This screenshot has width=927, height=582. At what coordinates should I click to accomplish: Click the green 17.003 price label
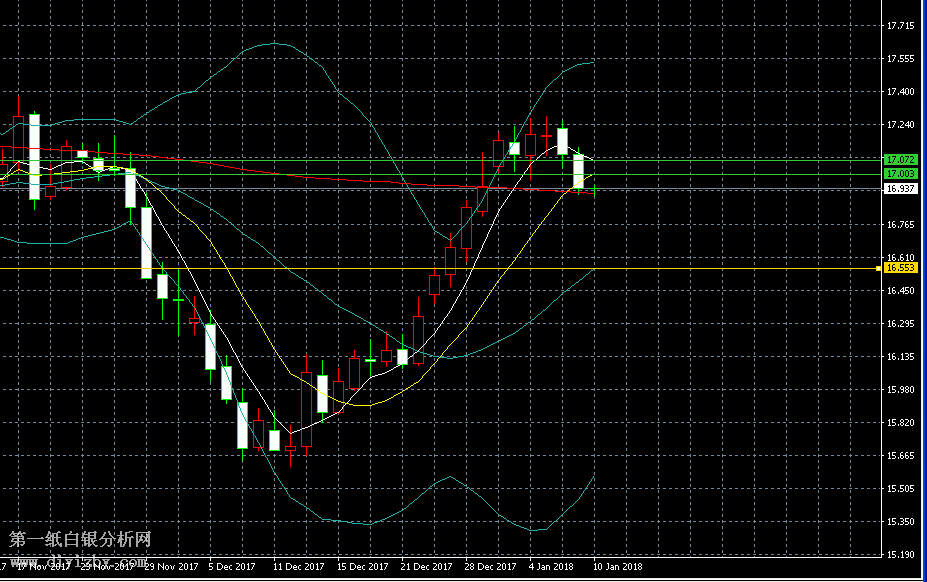point(900,174)
